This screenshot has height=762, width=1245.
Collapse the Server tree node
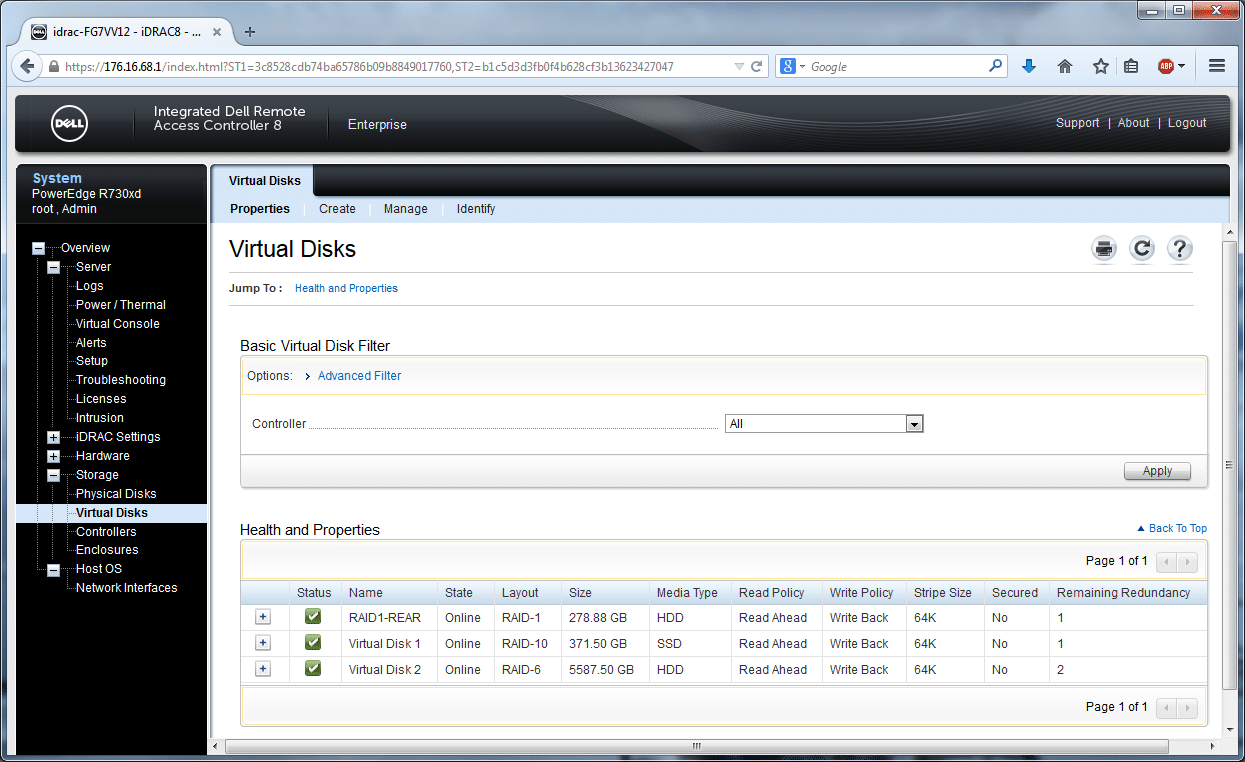click(x=54, y=267)
